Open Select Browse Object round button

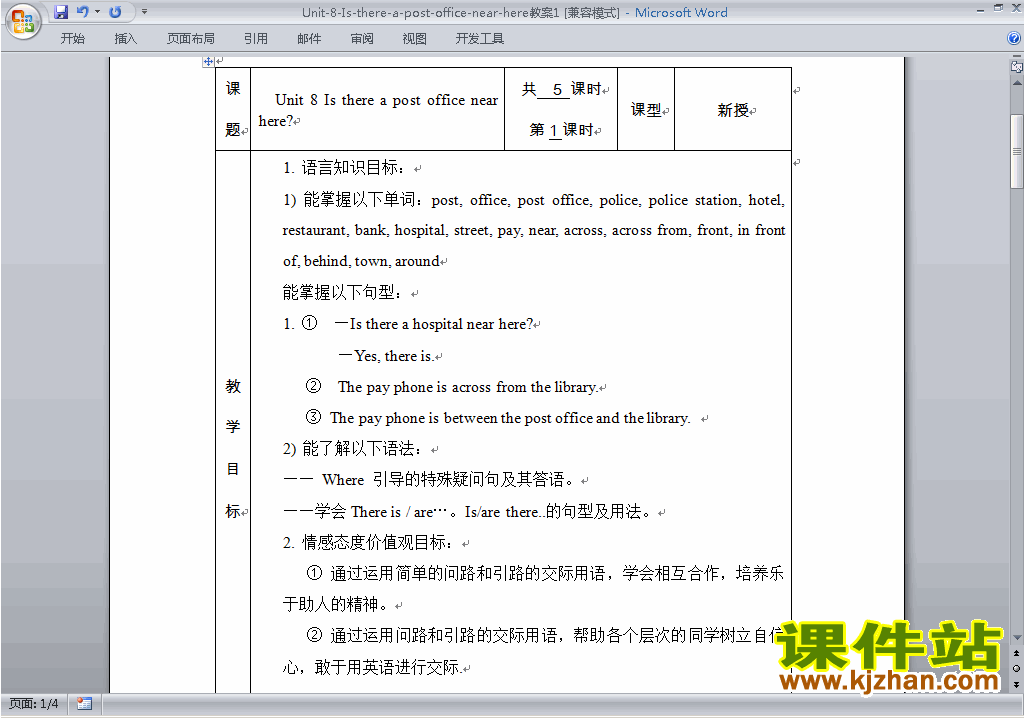click(1016, 668)
